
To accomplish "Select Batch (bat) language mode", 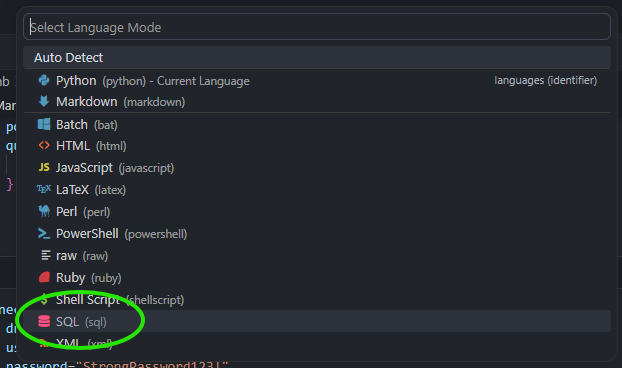I will pyautogui.click(x=317, y=125).
